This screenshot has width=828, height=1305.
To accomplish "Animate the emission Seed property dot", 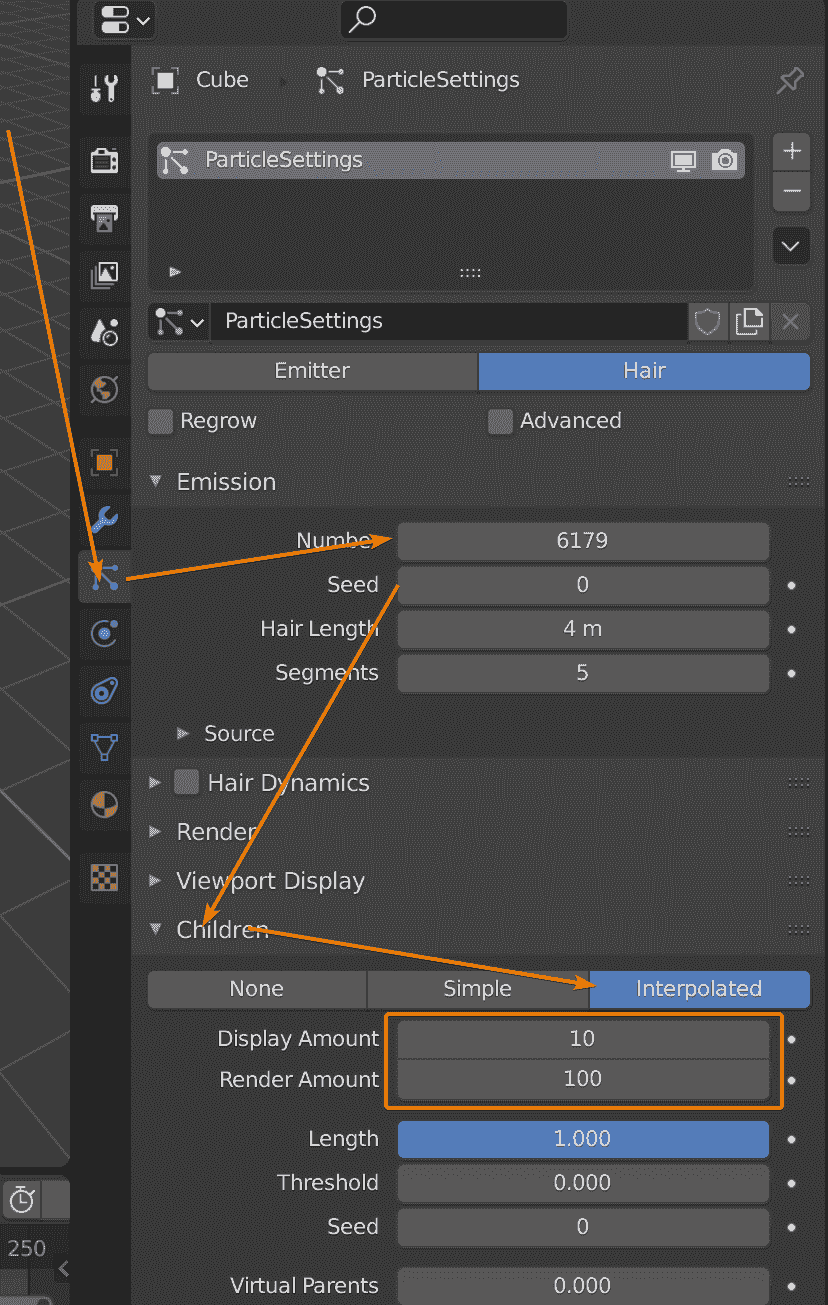I will tap(792, 585).
